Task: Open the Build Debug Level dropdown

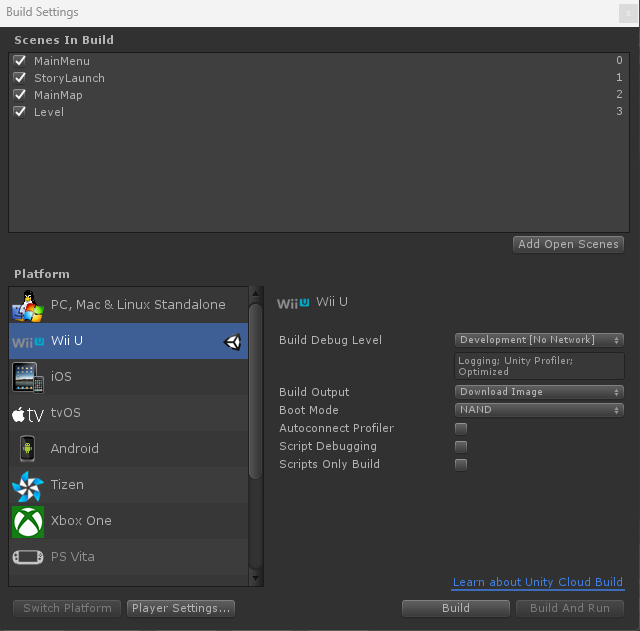Action: [539, 340]
